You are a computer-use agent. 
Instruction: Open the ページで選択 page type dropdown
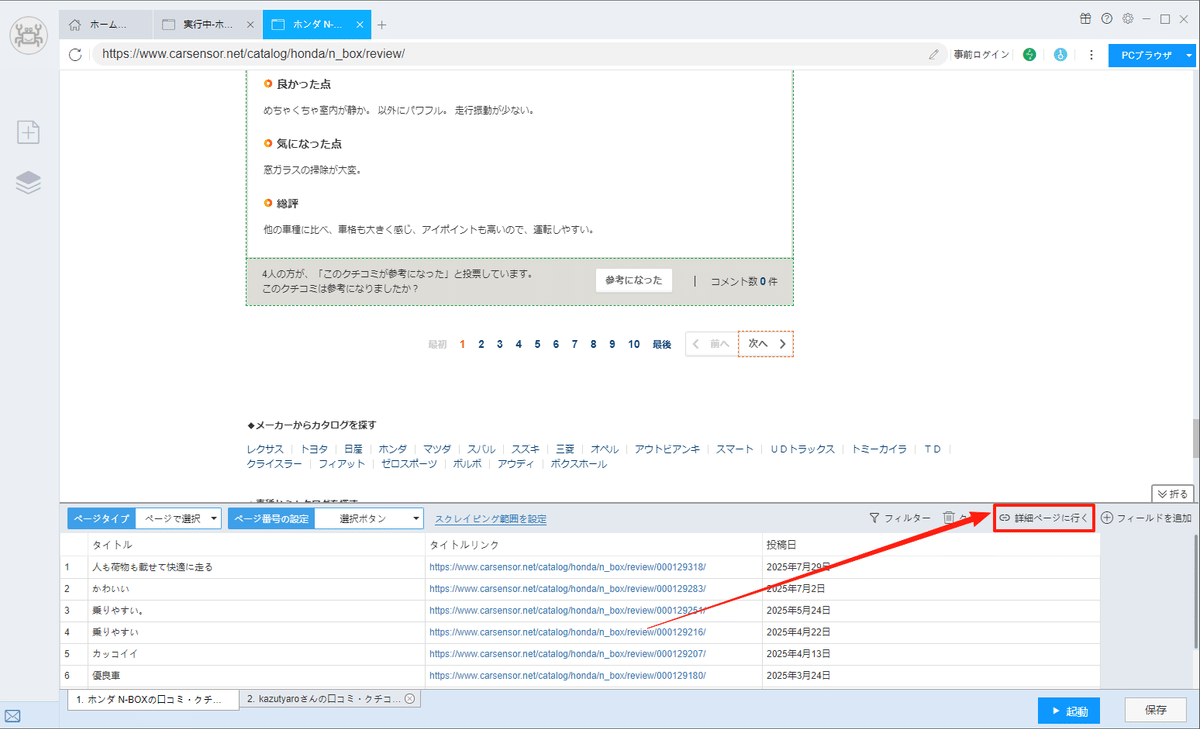pos(178,518)
